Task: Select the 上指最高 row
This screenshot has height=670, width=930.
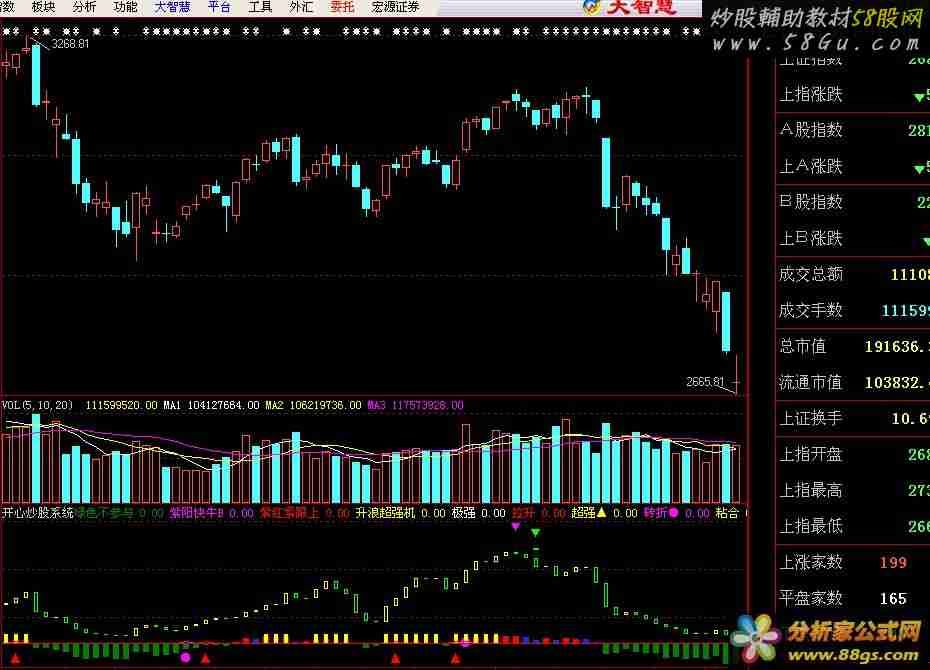Action: pyautogui.click(x=853, y=490)
